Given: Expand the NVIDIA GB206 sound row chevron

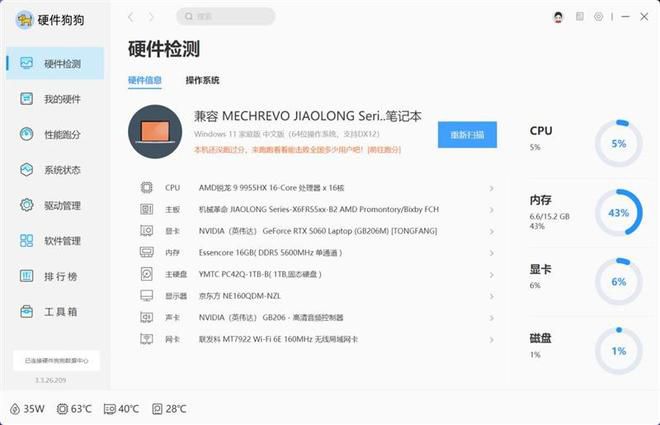Looking at the screenshot, I should point(491,318).
